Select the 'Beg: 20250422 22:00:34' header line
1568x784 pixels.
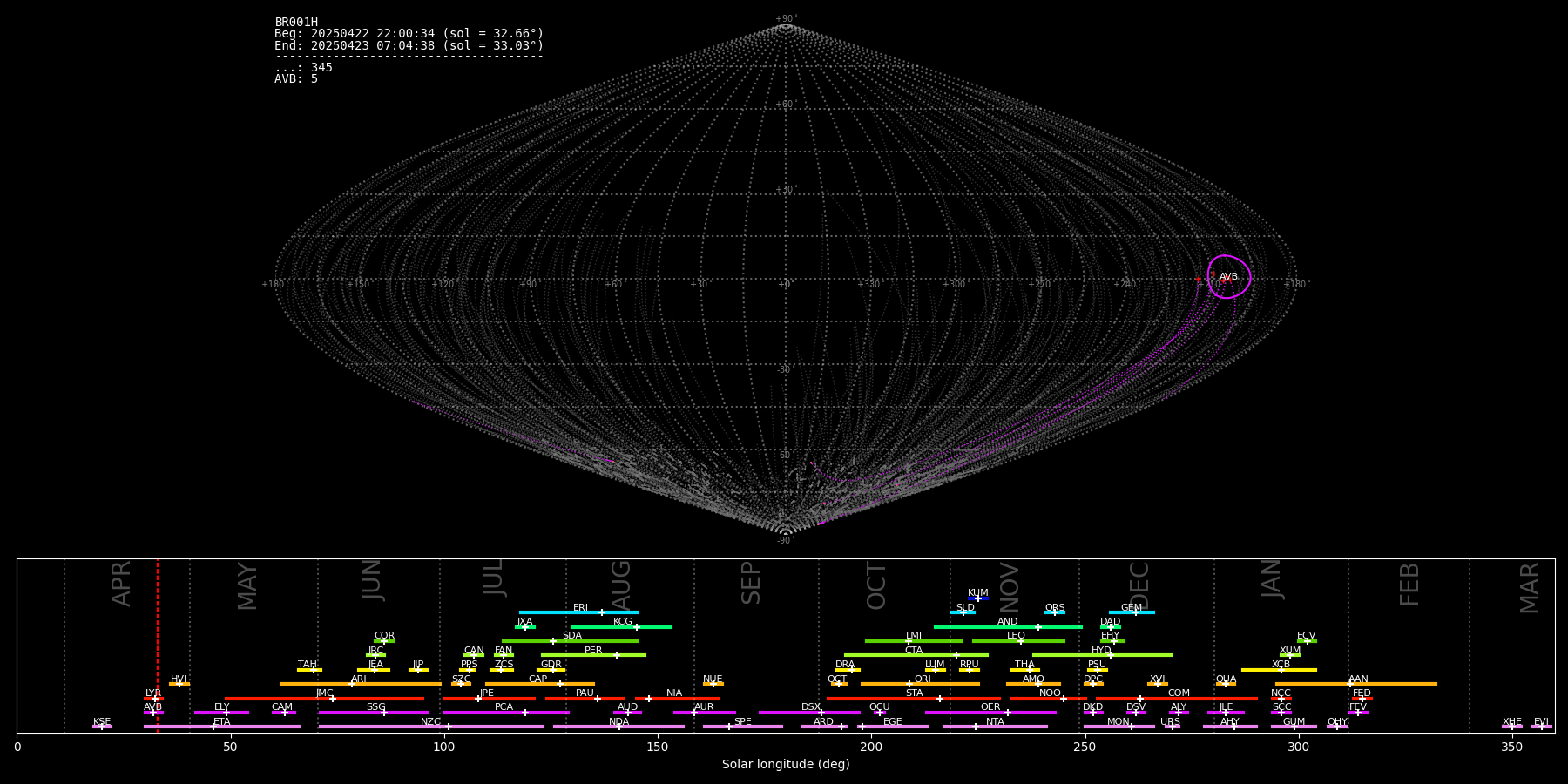(x=409, y=34)
